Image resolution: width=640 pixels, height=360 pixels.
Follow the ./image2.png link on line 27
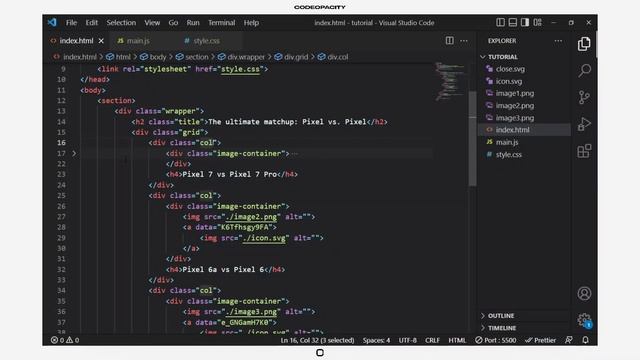coord(251,217)
